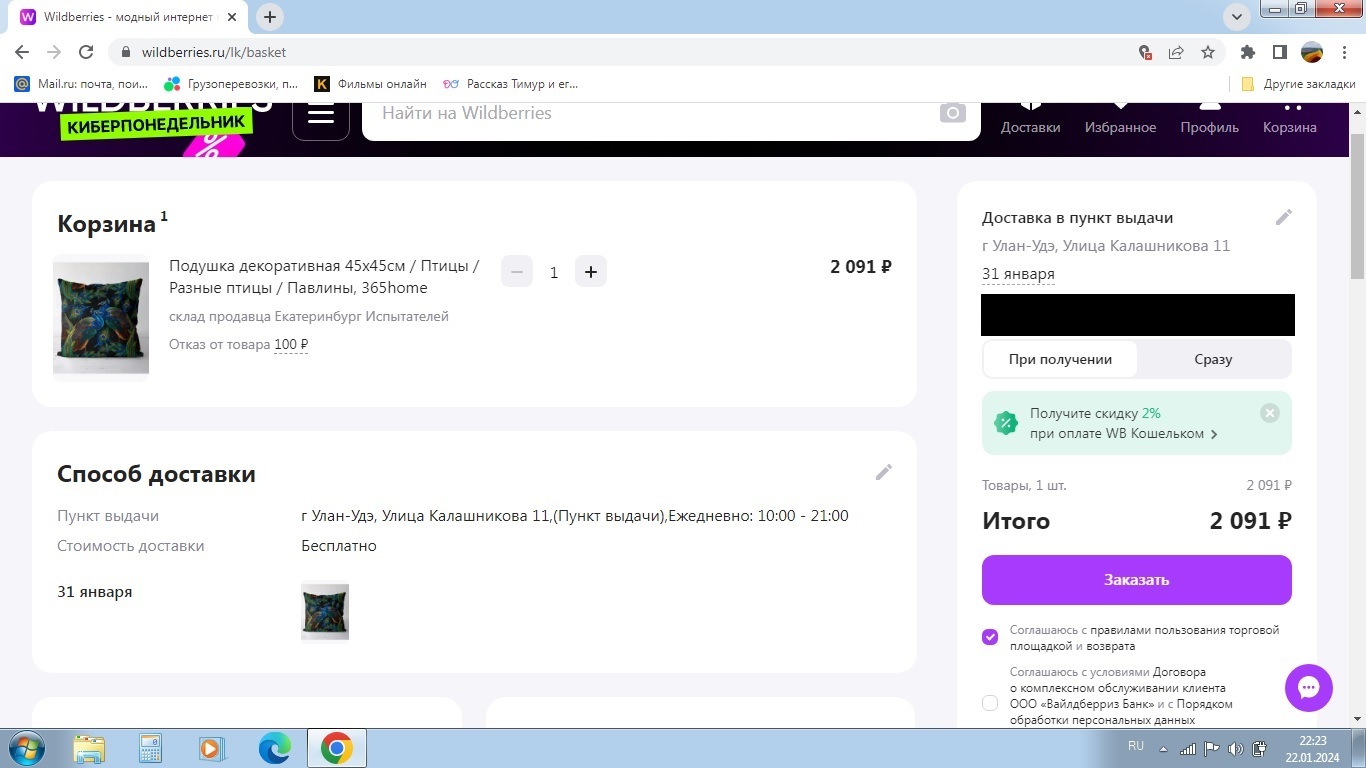1366x768 pixels.
Task: Uncheck agreement with marketplace rules checkbox
Action: pos(990,637)
